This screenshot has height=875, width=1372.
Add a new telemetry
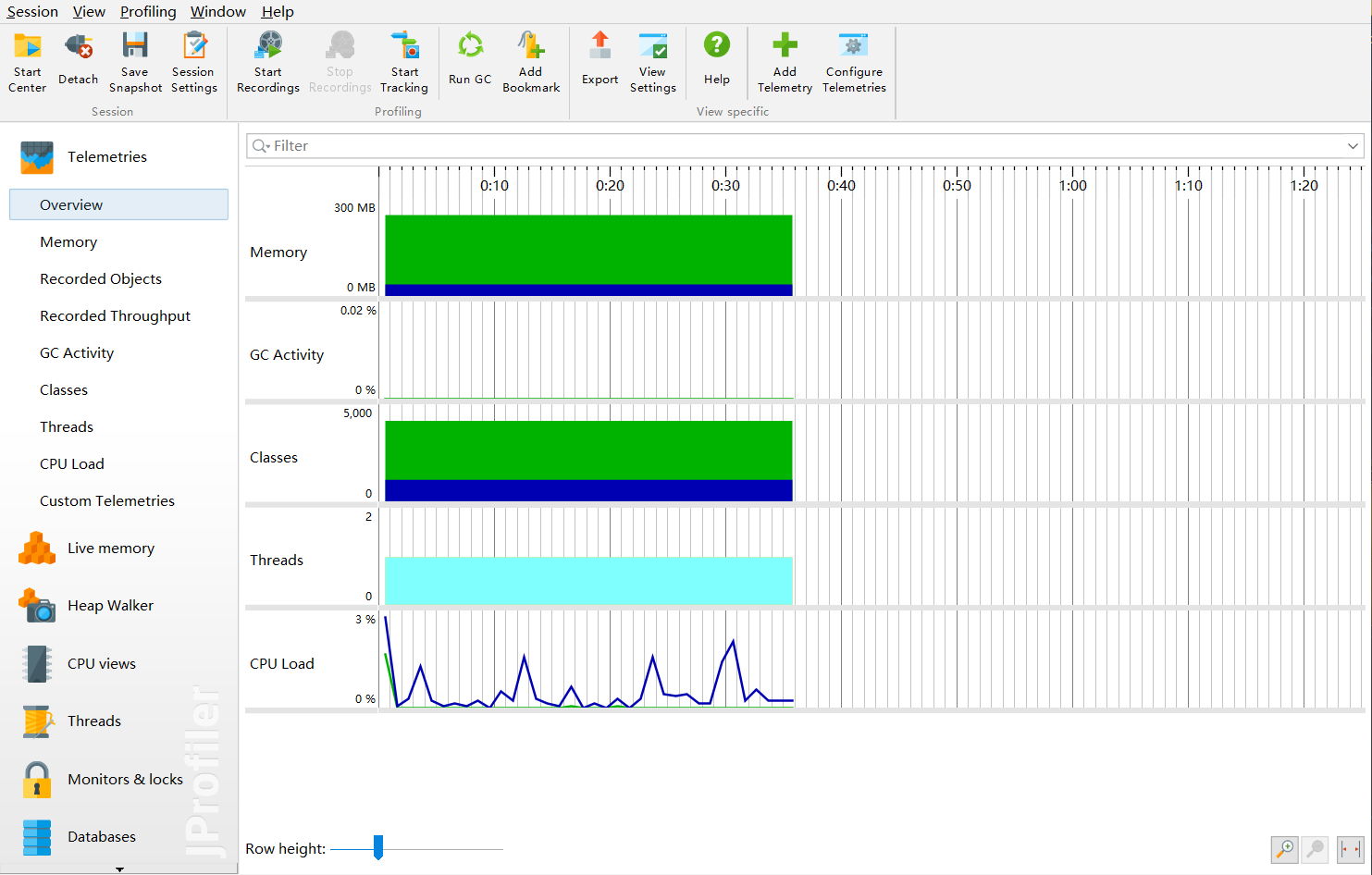pos(785,62)
